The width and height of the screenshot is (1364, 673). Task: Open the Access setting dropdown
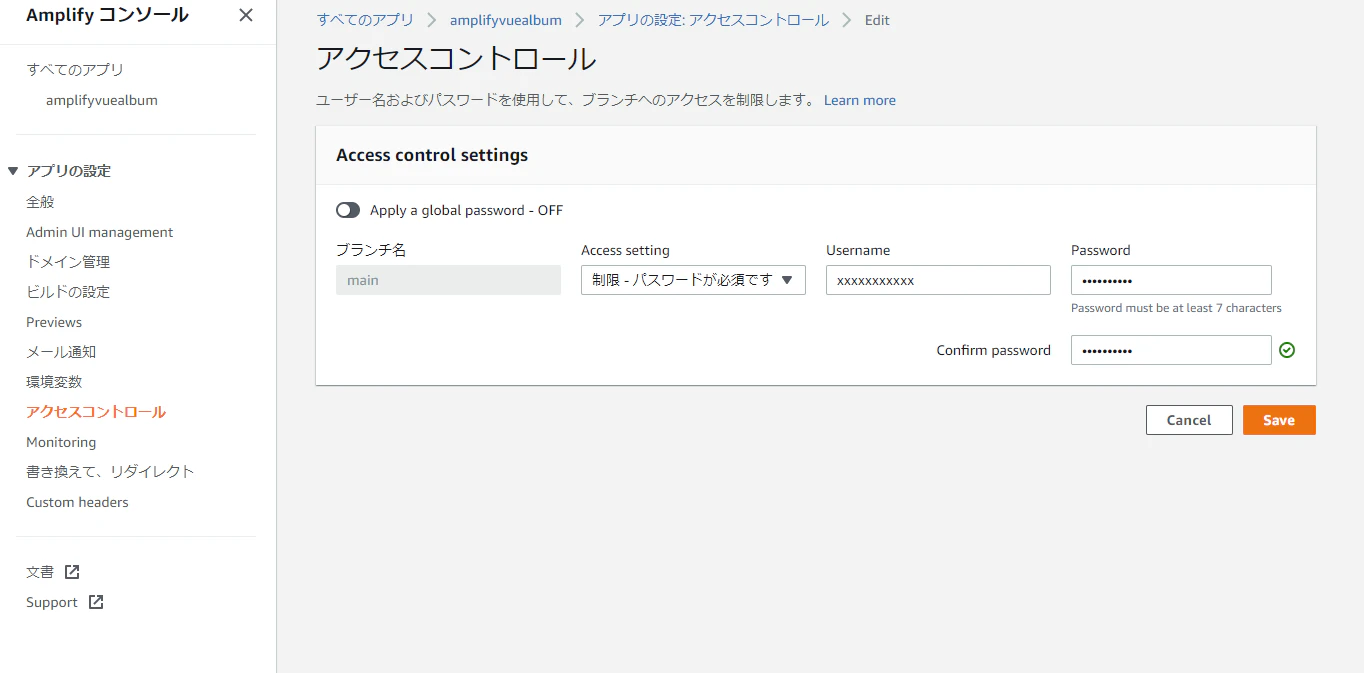click(x=693, y=280)
